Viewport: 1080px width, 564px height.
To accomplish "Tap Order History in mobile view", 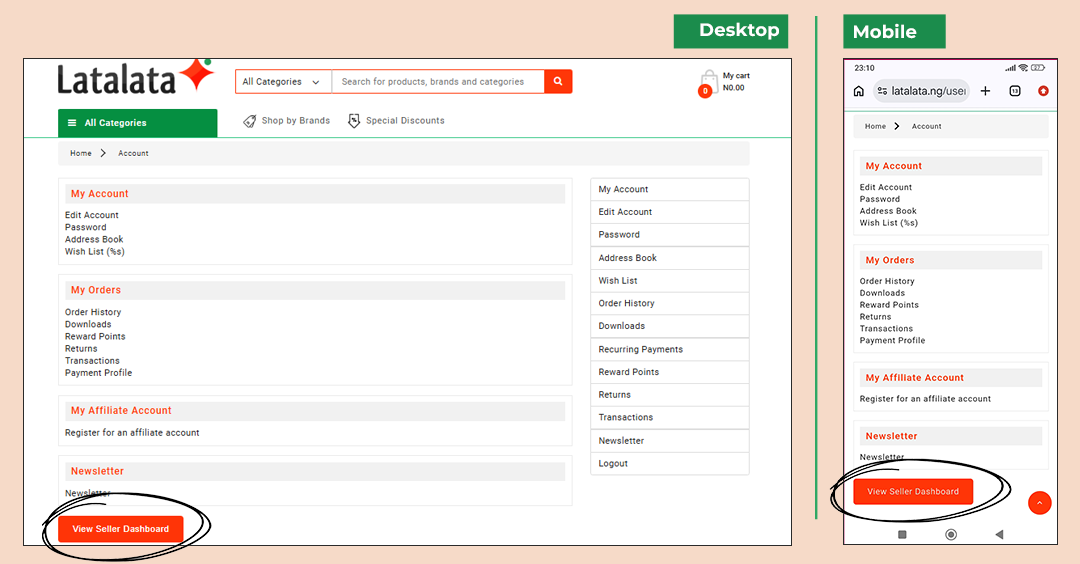I will (887, 281).
